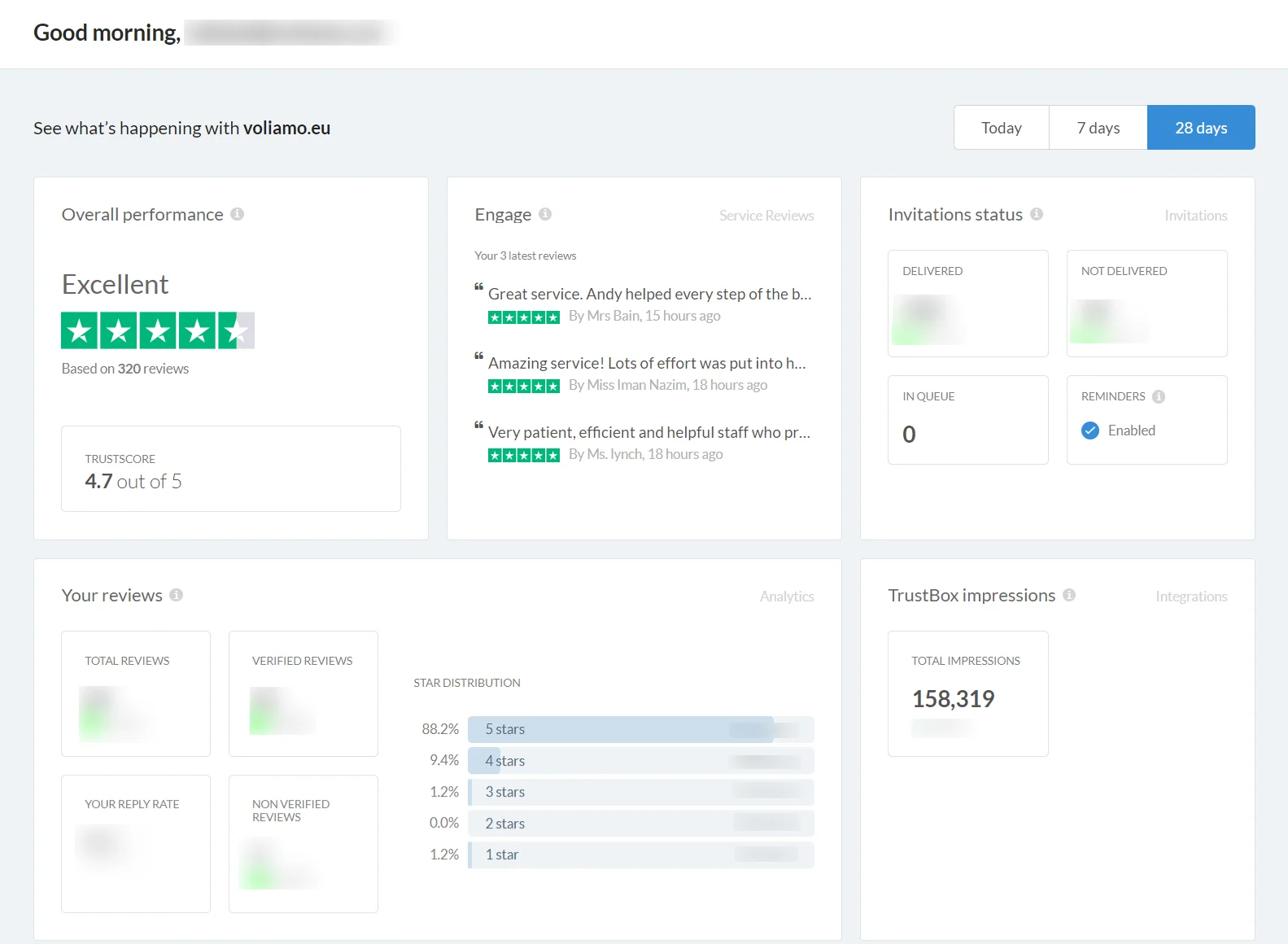Open the review starting 'Great service. Andy helped'
This screenshot has width=1288, height=944.
pyautogui.click(x=650, y=294)
